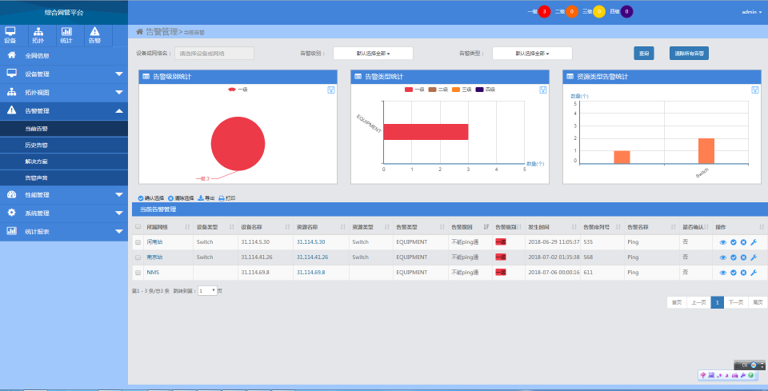
Task: Expand the 设备管理 sidebar menu arrow
Action: [x=119, y=74]
